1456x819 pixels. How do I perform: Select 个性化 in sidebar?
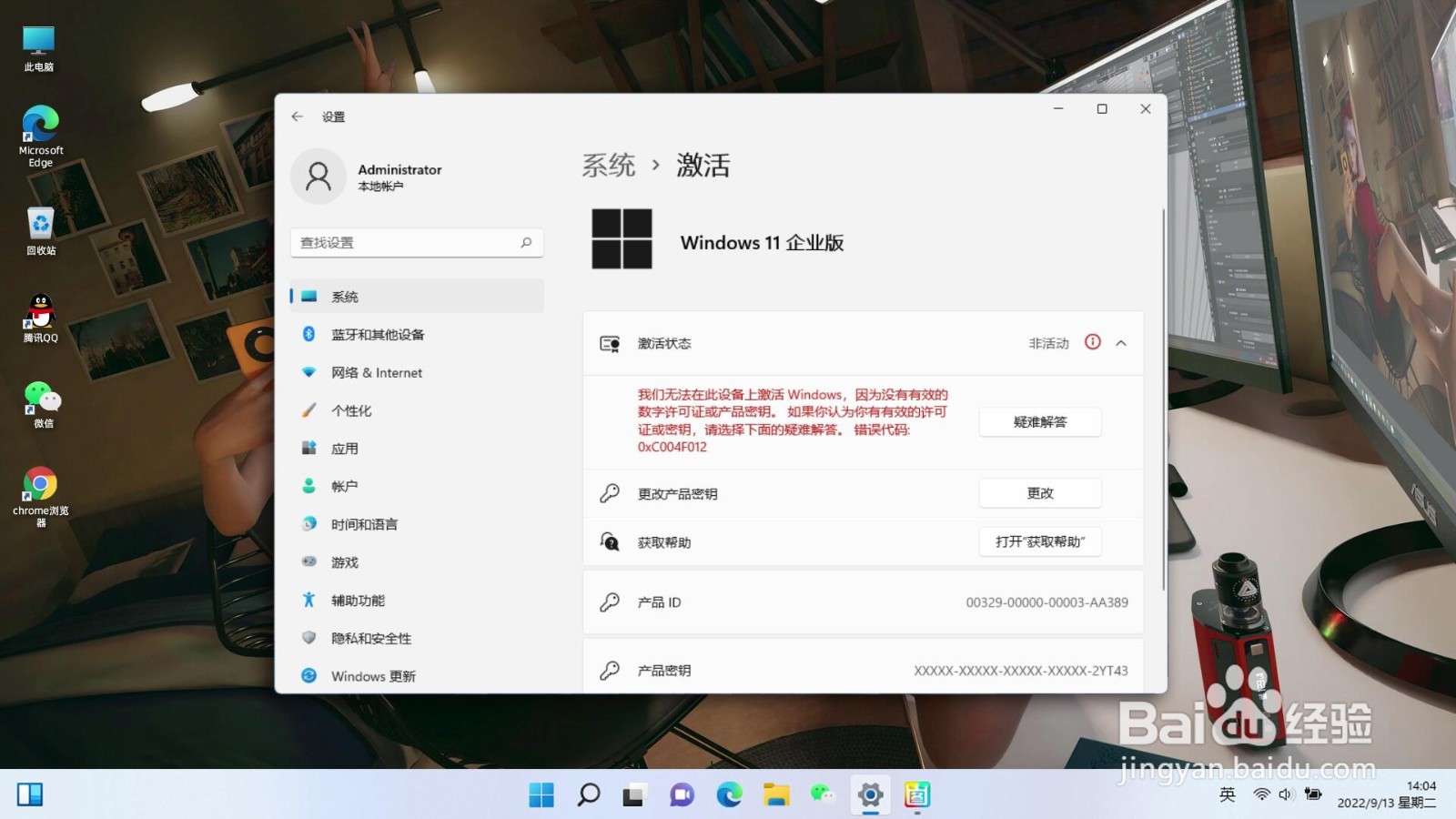coord(417,410)
